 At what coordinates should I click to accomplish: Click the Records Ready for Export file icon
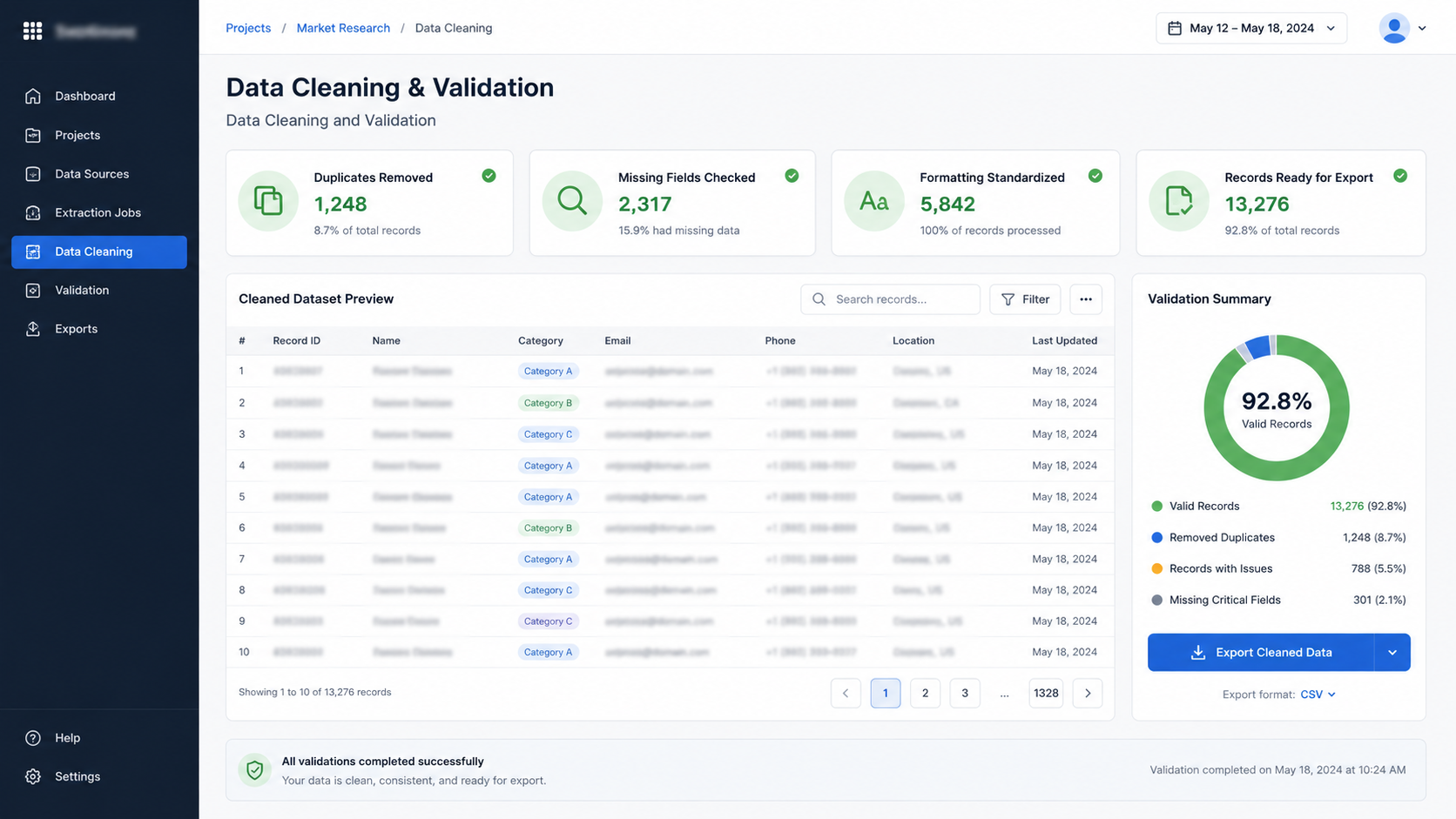pyautogui.click(x=1179, y=201)
